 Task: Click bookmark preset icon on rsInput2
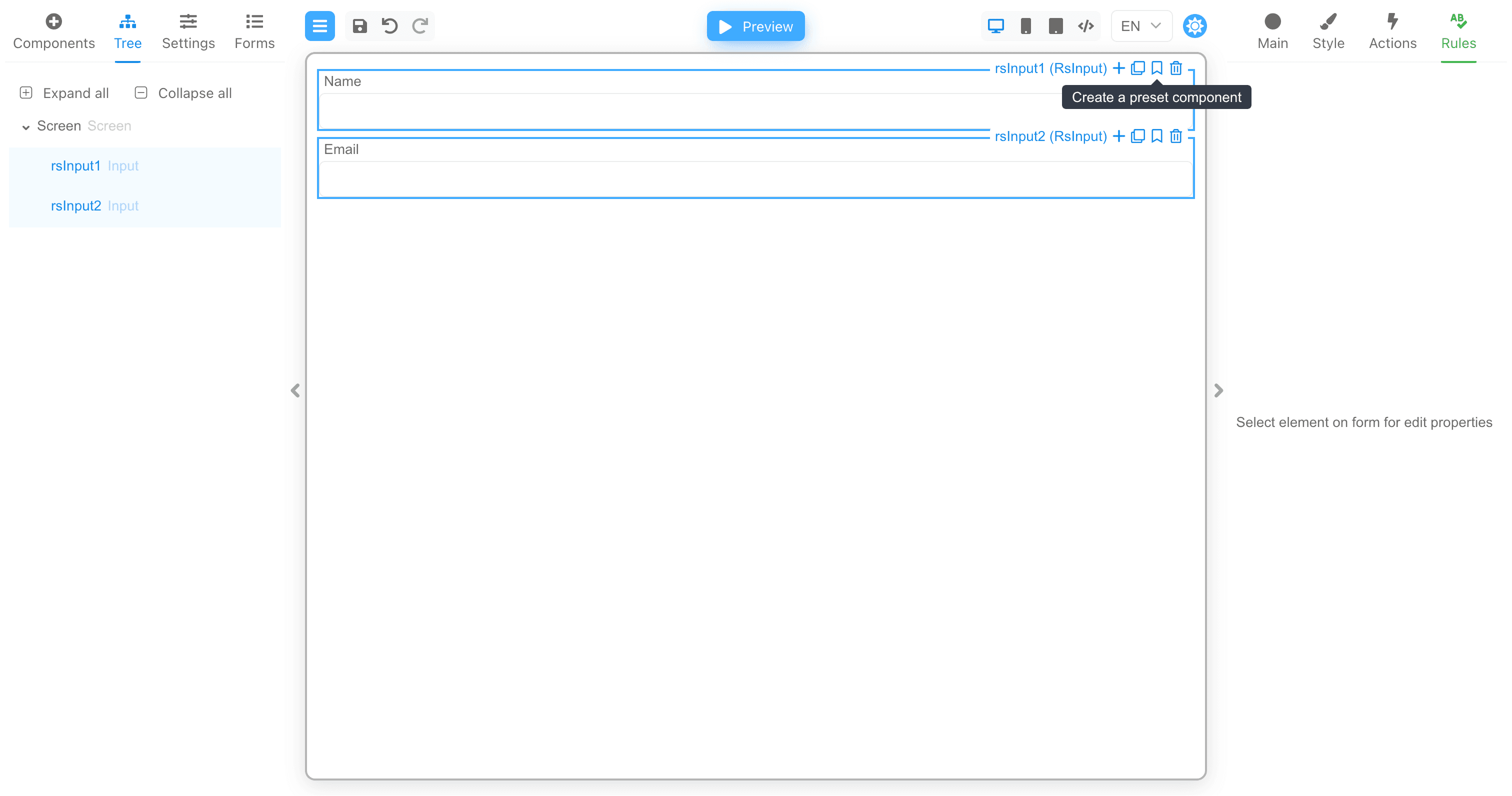(1156, 136)
